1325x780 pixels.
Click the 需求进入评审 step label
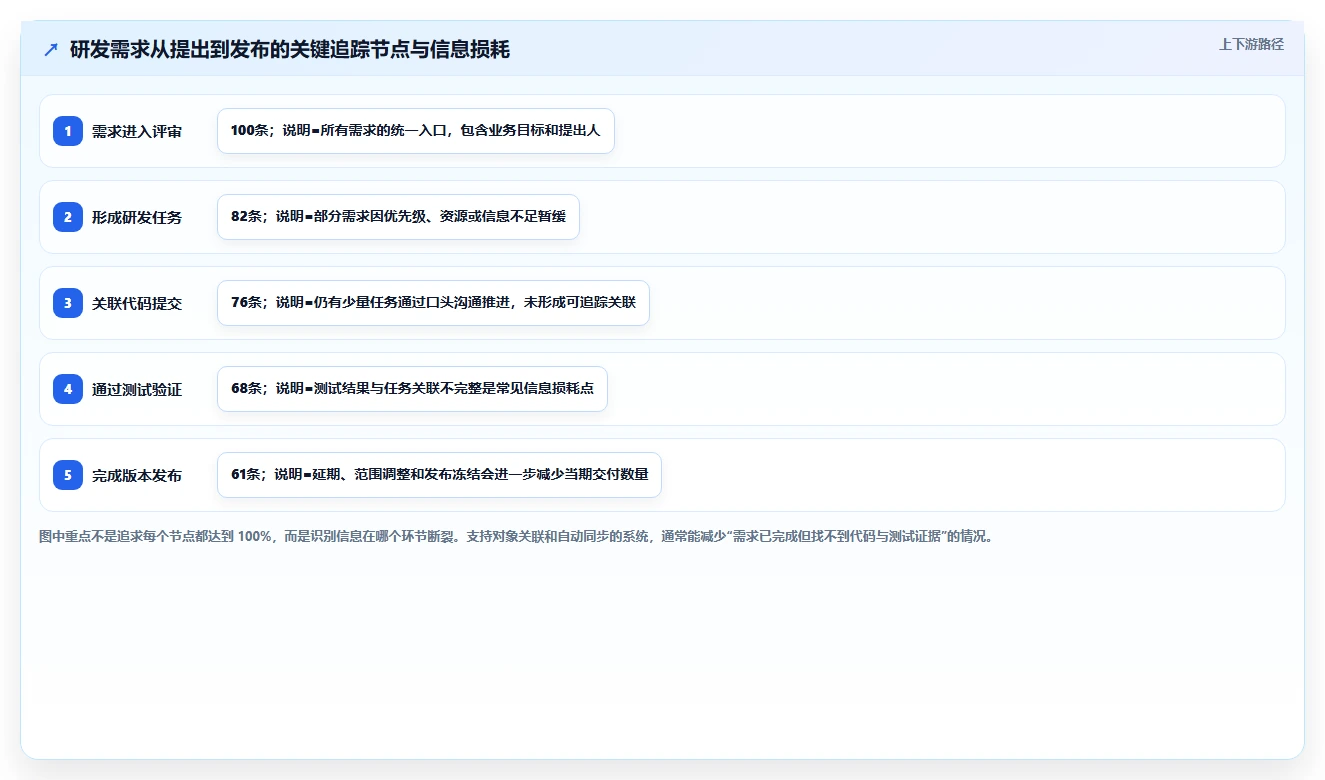(x=137, y=131)
